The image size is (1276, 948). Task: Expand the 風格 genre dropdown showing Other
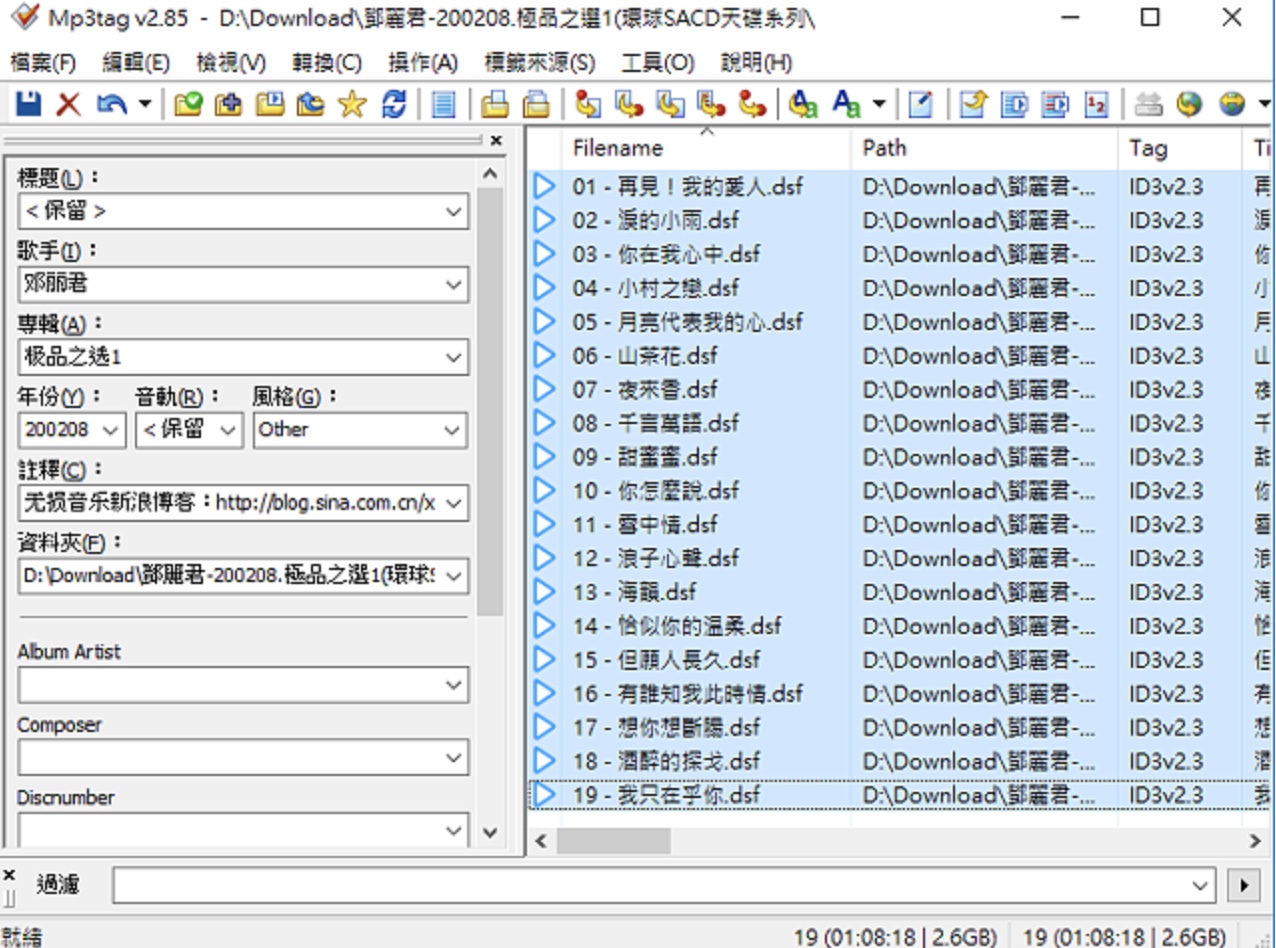pos(453,431)
